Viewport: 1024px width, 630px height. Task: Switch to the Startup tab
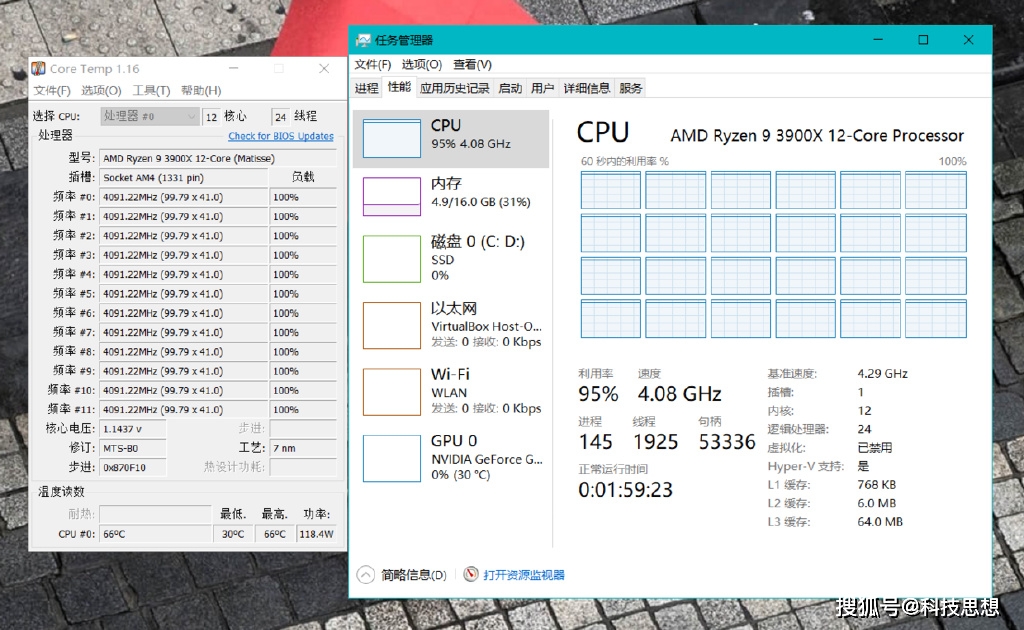(510, 88)
